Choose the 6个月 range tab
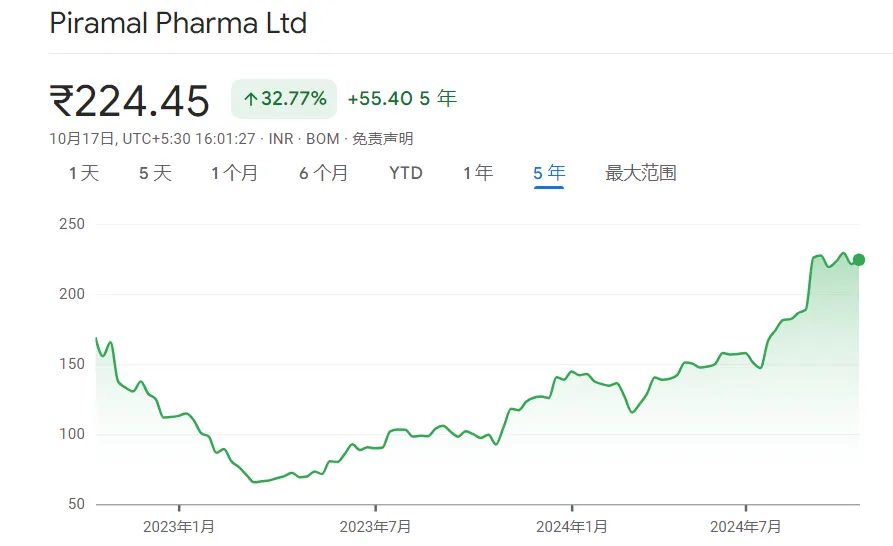The height and width of the screenshot is (546, 893). pos(323,173)
